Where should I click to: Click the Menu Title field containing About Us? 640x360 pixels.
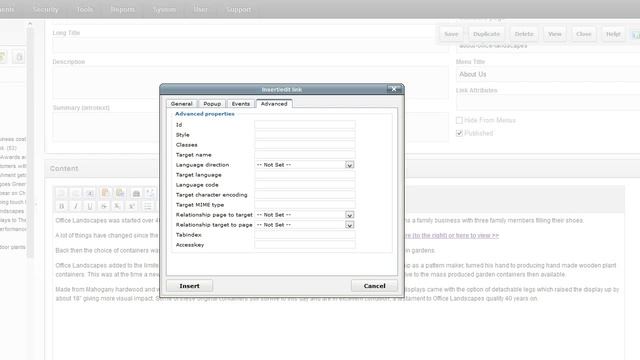(548, 74)
